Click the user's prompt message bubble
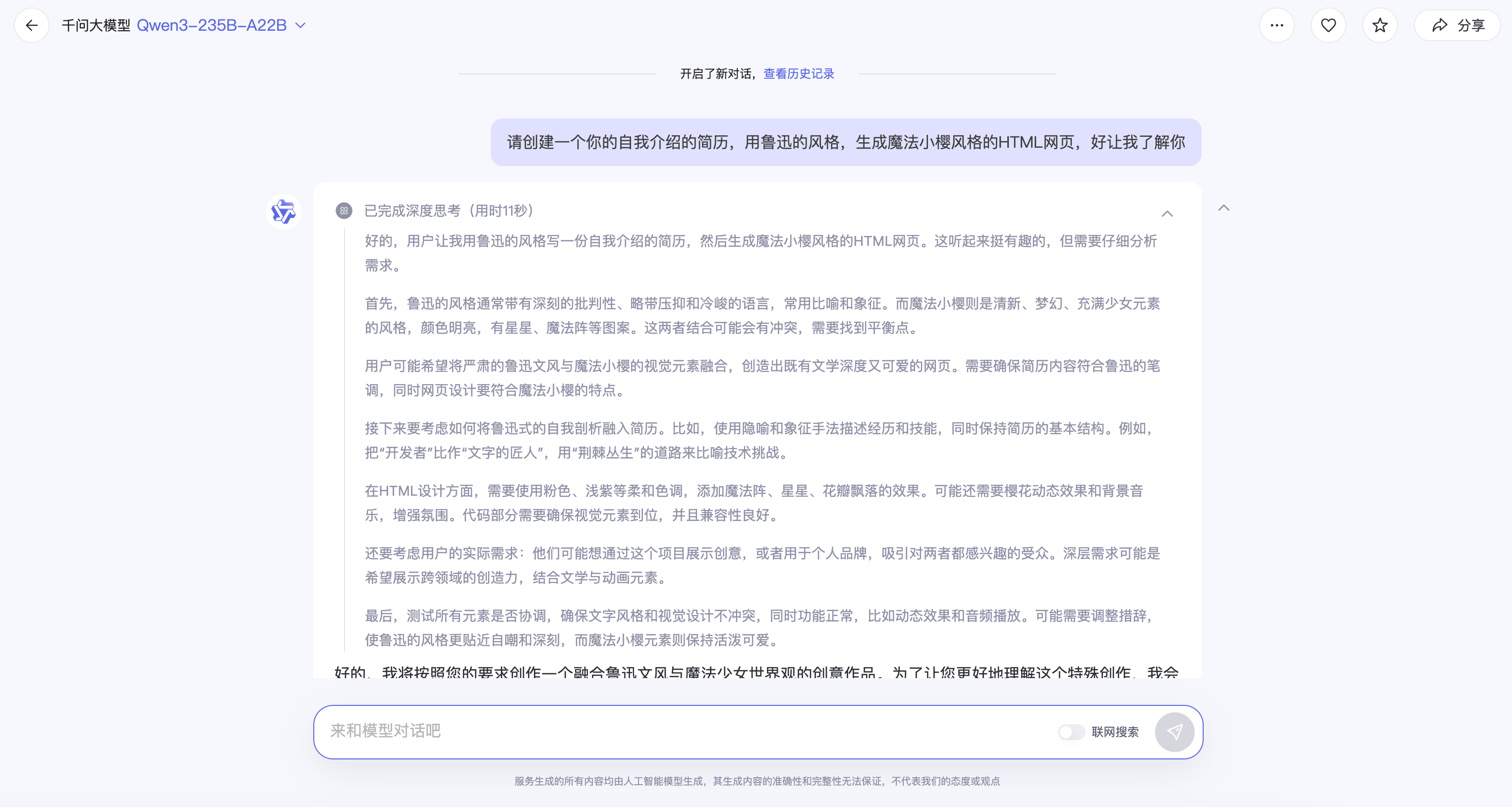Image resolution: width=1512 pixels, height=807 pixels. coord(846,142)
